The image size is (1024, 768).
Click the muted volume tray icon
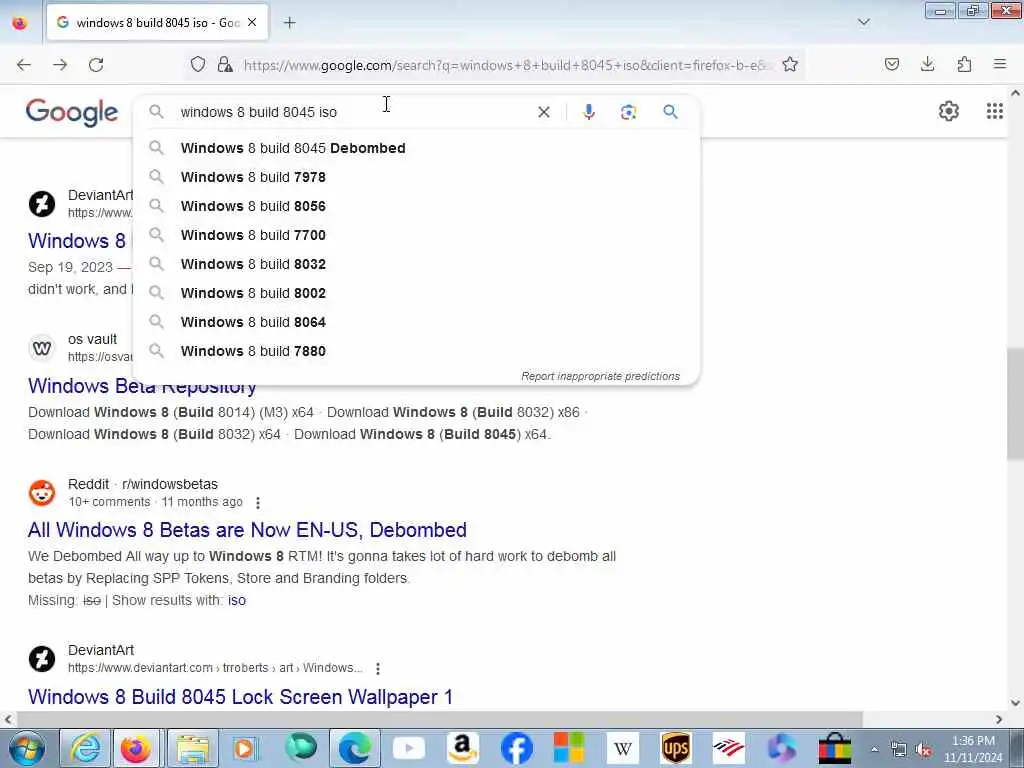point(923,750)
